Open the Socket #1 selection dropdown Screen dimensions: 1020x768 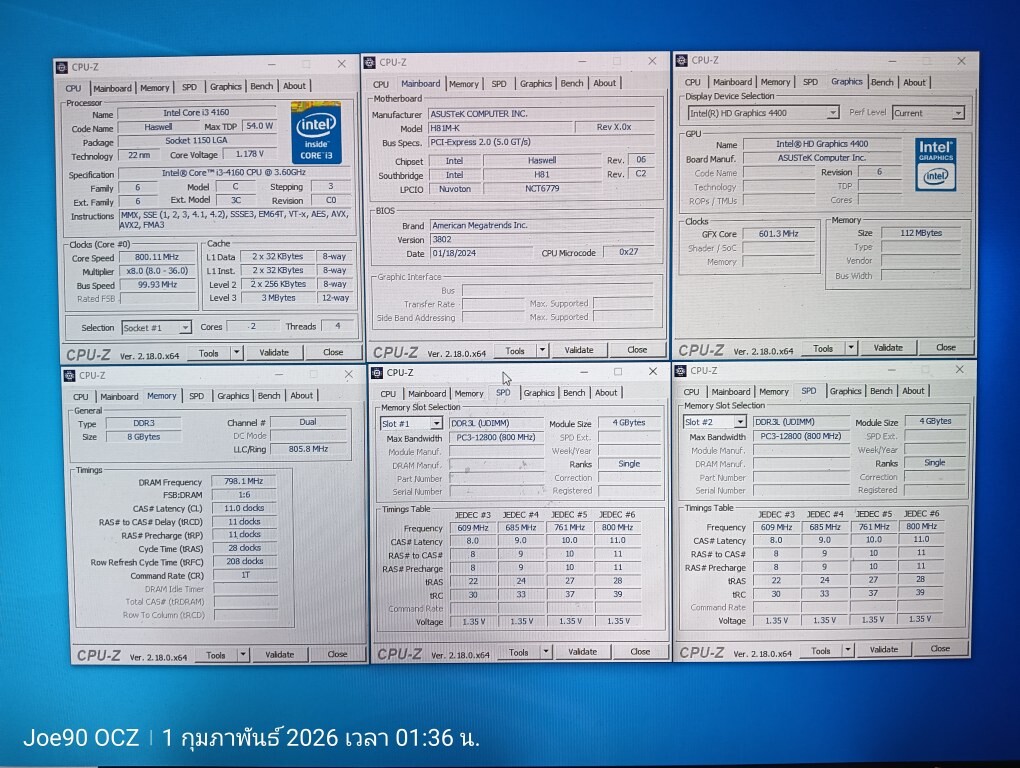coord(184,328)
